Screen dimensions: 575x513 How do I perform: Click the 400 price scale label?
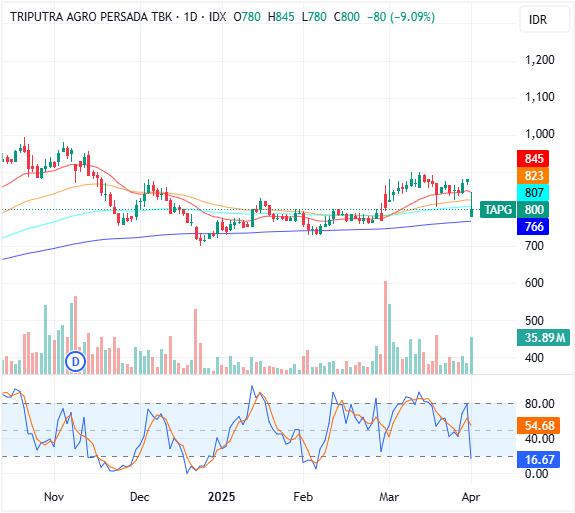[534, 358]
